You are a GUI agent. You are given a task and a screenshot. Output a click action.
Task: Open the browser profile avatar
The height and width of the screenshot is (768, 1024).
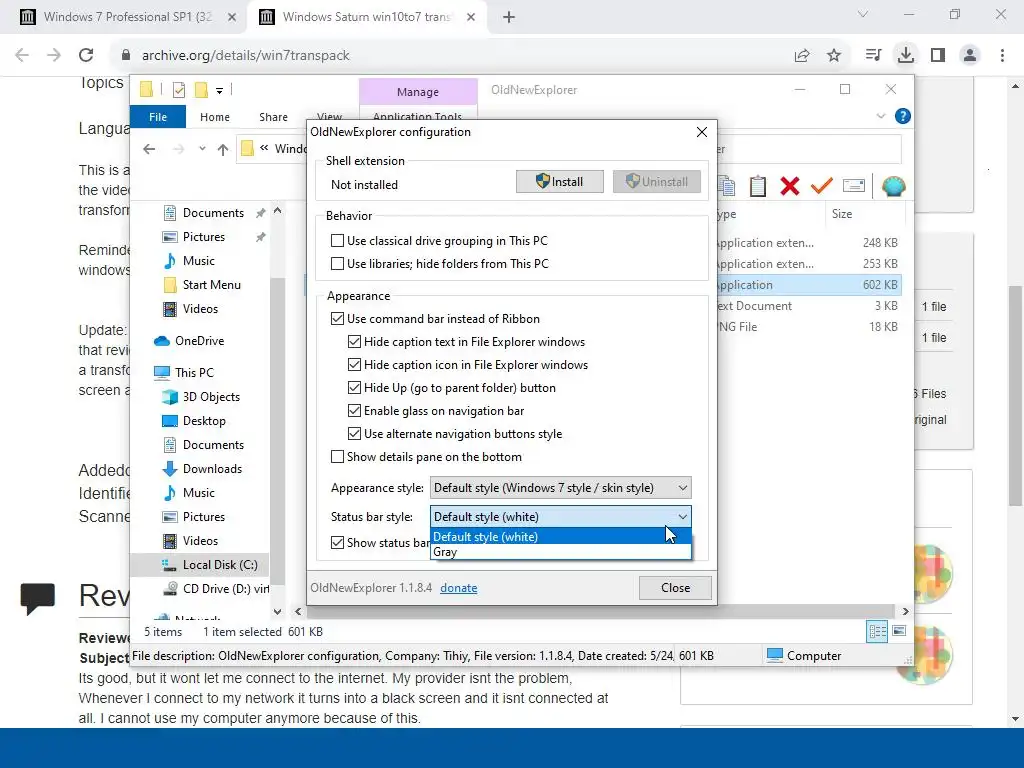point(970,55)
